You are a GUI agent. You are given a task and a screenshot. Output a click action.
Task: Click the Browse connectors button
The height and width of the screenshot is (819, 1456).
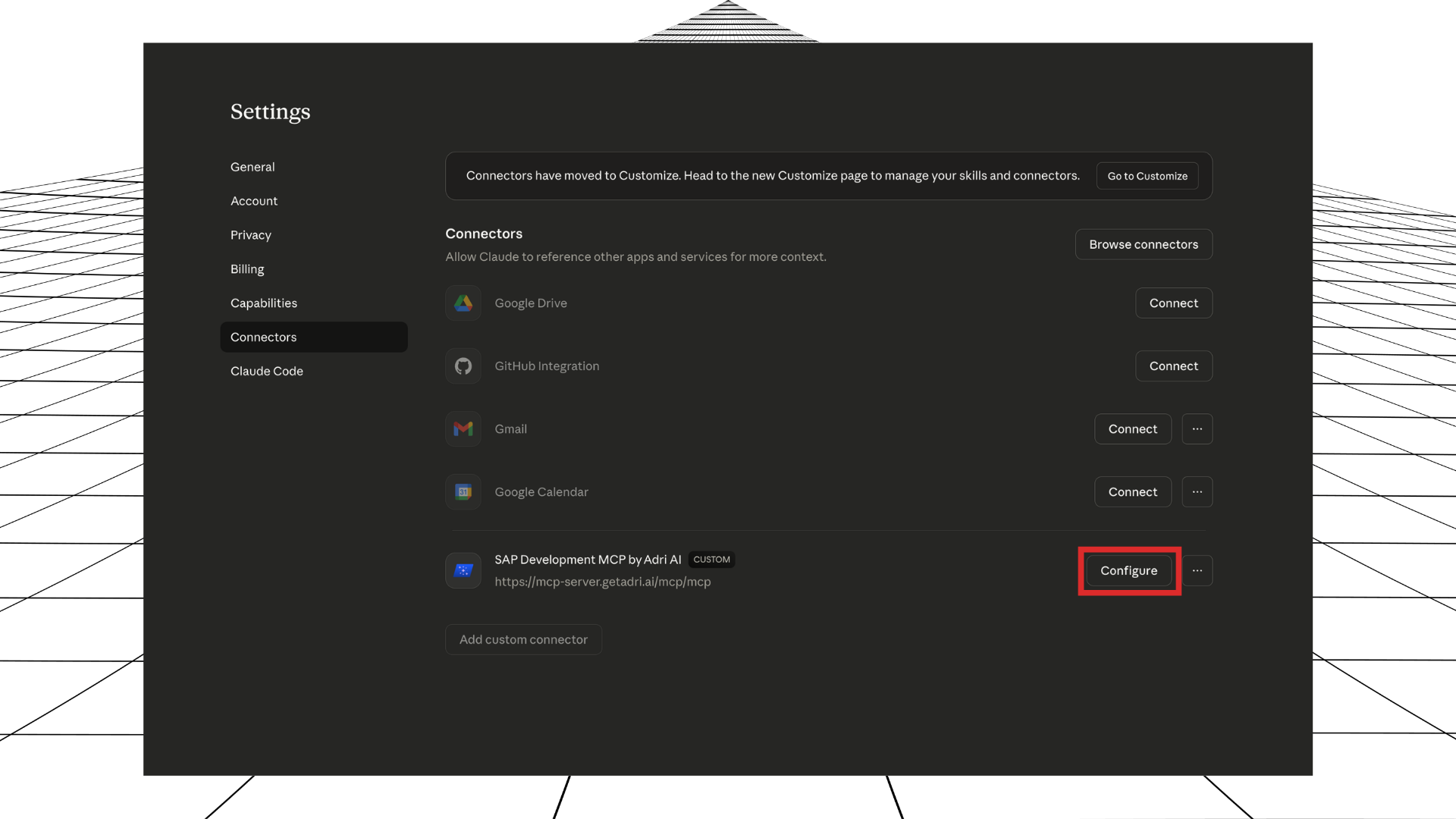click(1144, 244)
